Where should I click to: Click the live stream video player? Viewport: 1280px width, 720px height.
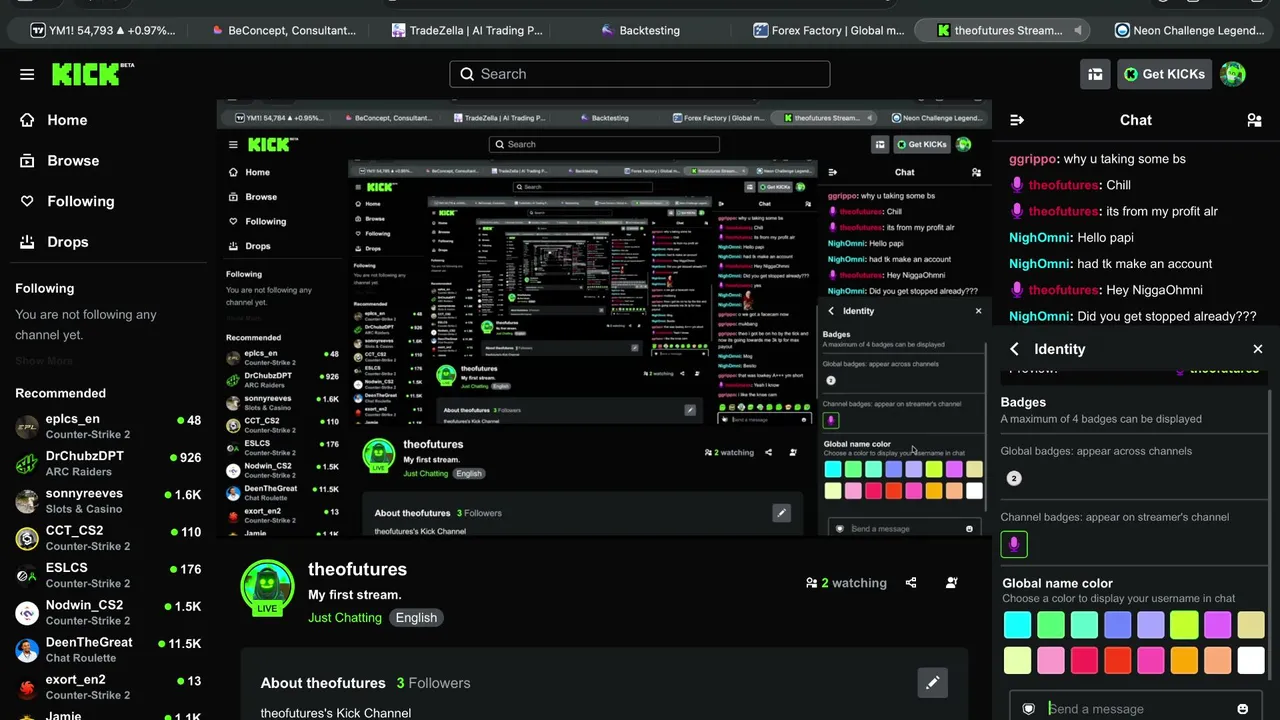[604, 318]
